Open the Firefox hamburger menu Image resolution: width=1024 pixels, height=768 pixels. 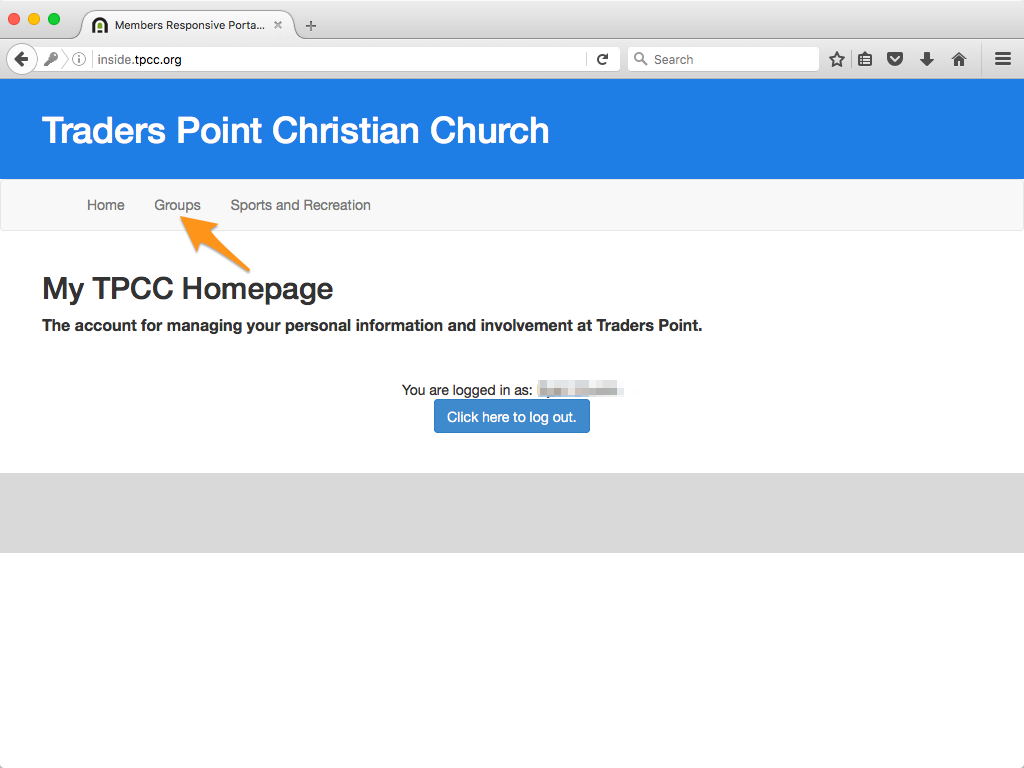coord(1003,59)
